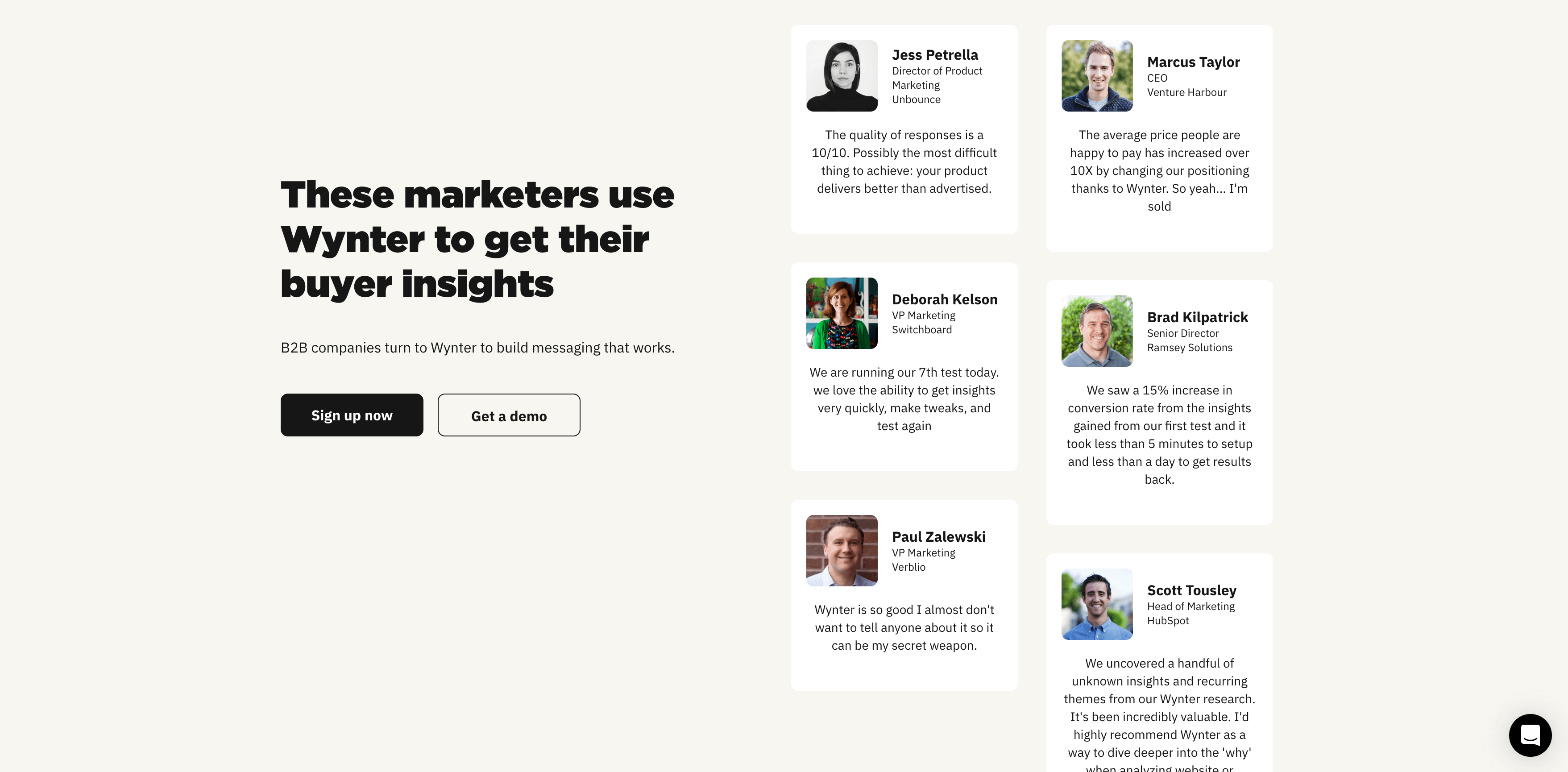The width and height of the screenshot is (1568, 772).
Task: Click Jess Petrella's profile photo
Action: (842, 76)
